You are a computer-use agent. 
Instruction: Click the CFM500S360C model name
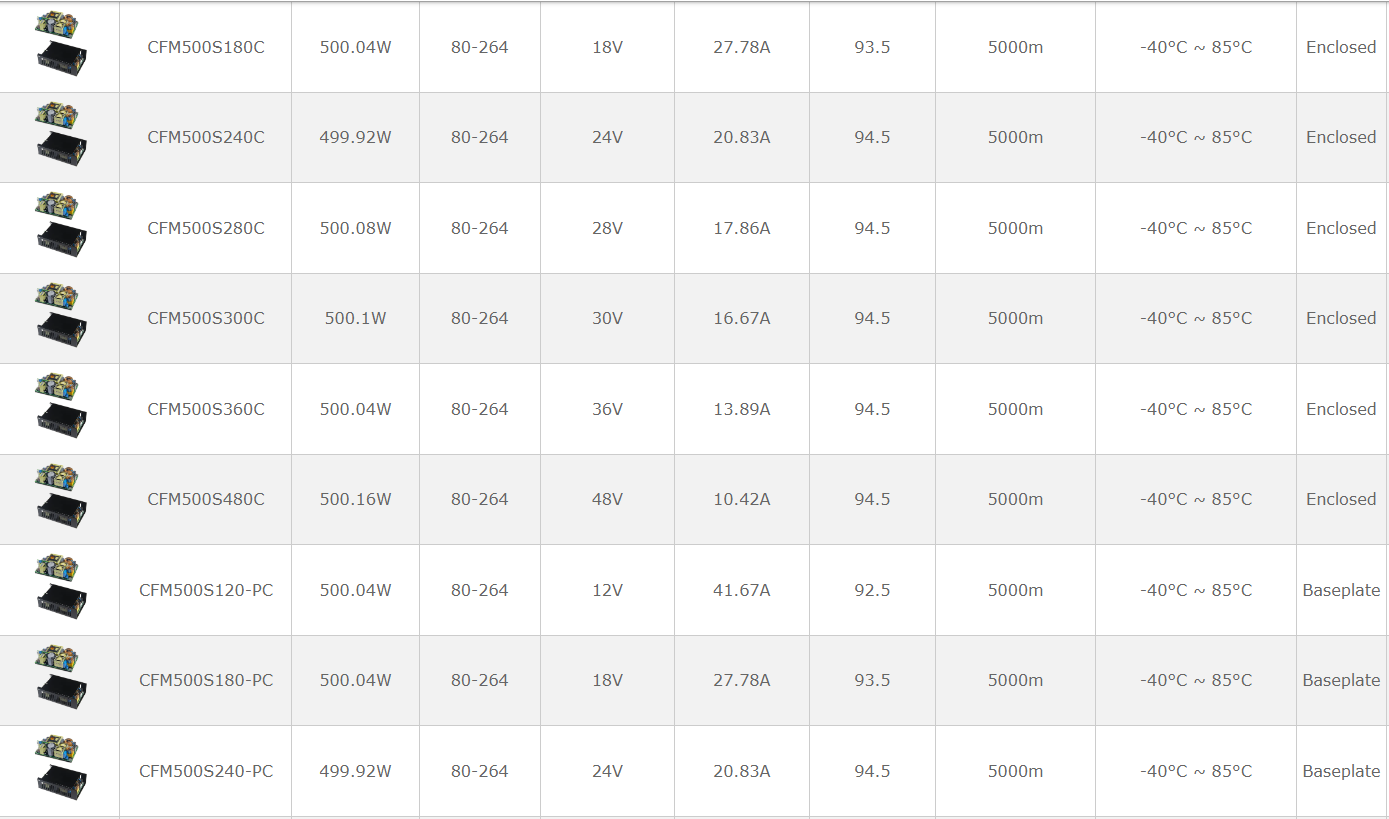click(x=206, y=409)
